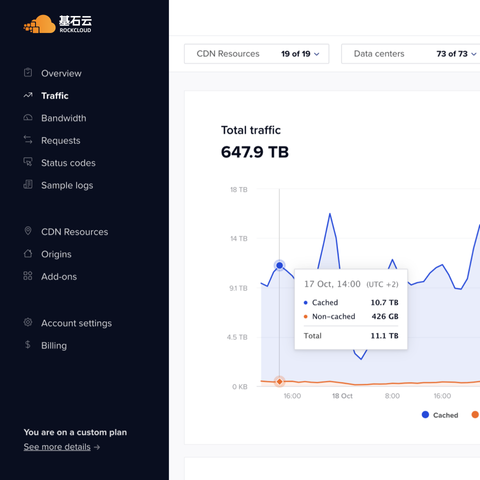
Task: Open Account settings
Action: pyautogui.click(x=76, y=323)
